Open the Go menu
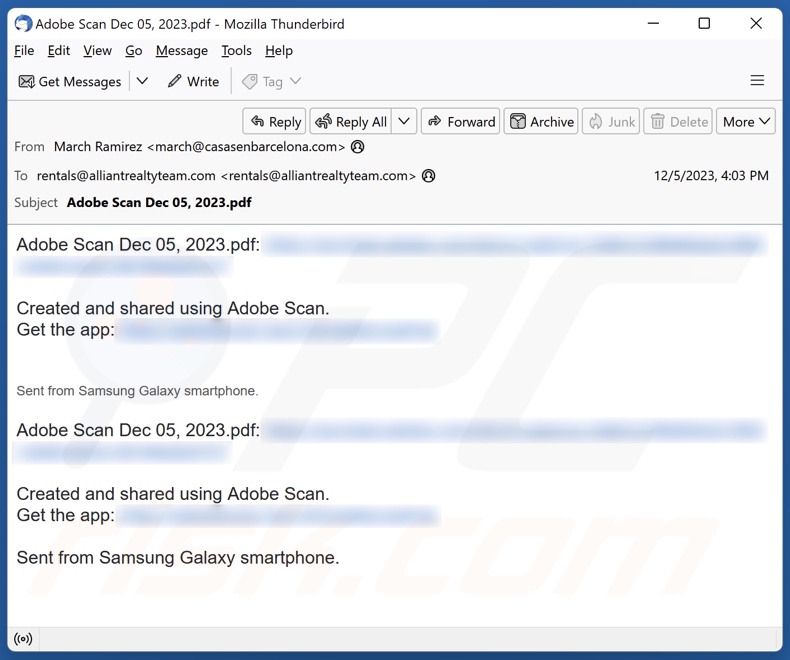The image size is (790, 660). click(x=134, y=51)
